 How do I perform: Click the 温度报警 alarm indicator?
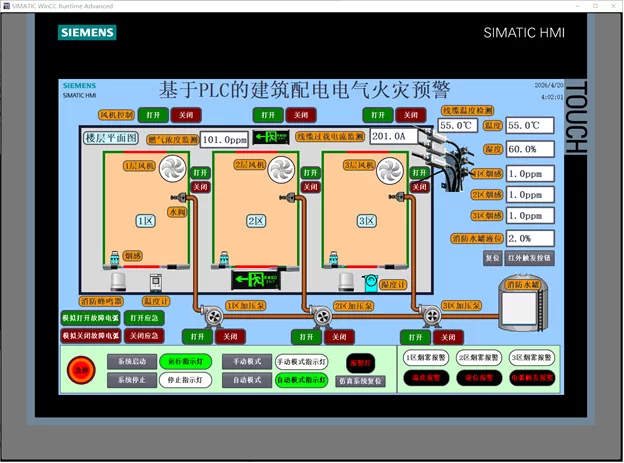point(426,377)
